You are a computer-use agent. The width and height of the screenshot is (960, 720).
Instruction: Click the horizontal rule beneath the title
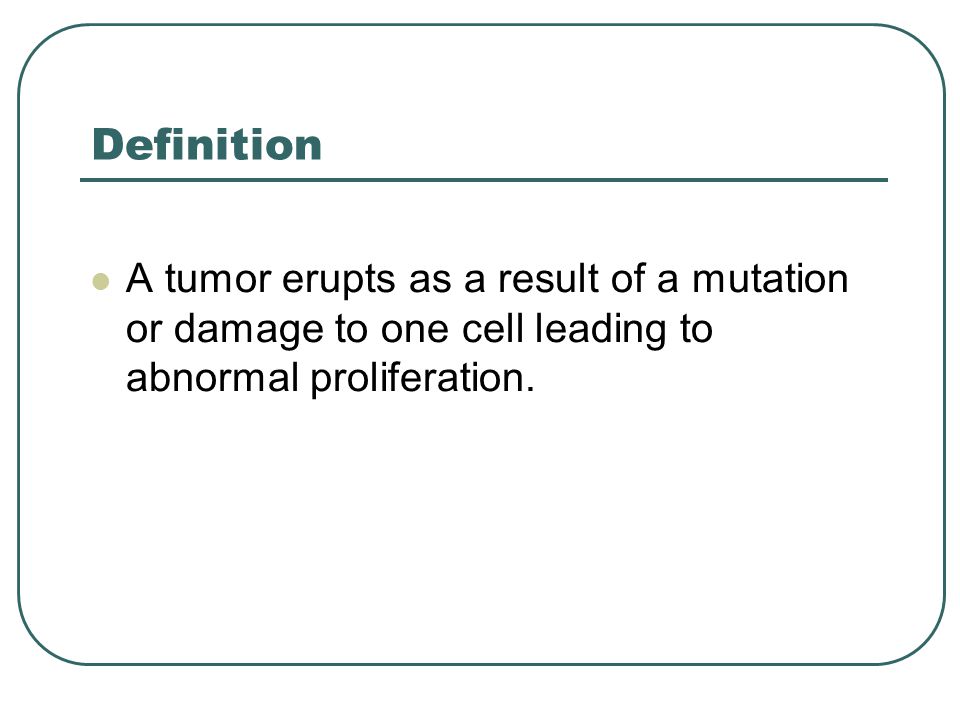tap(484, 180)
